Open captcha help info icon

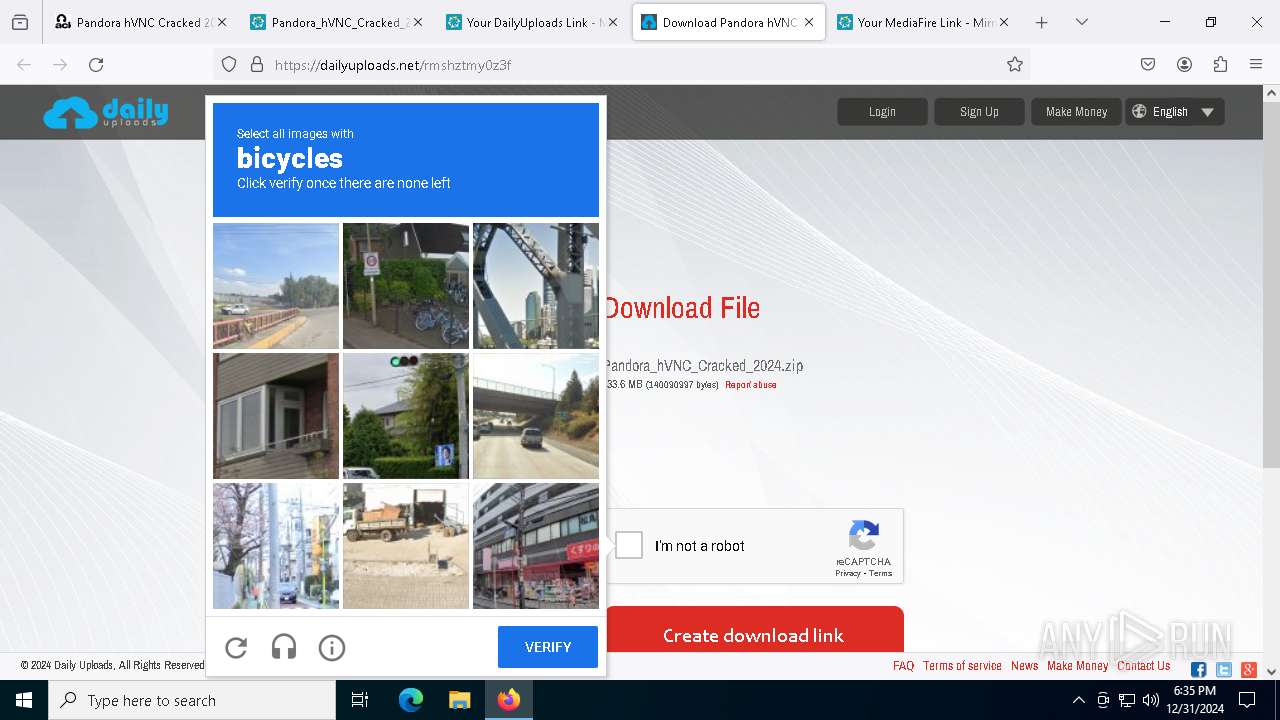click(x=332, y=648)
